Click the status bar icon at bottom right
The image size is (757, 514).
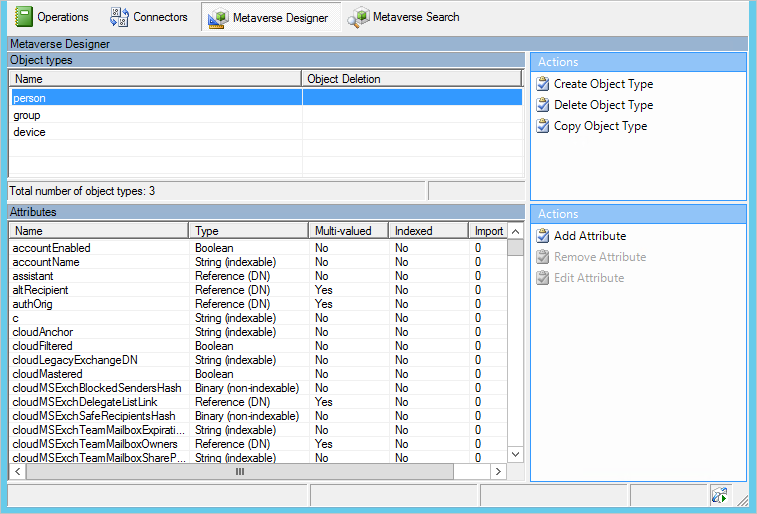[719, 495]
